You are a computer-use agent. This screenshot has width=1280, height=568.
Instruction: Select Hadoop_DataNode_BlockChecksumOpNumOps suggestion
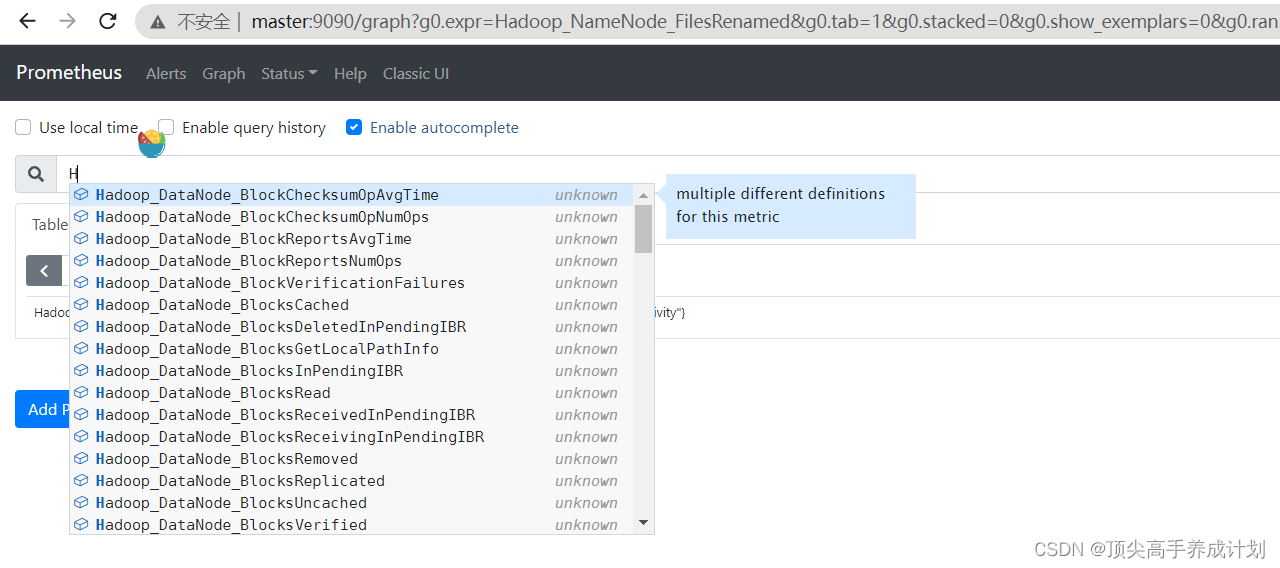point(352,217)
